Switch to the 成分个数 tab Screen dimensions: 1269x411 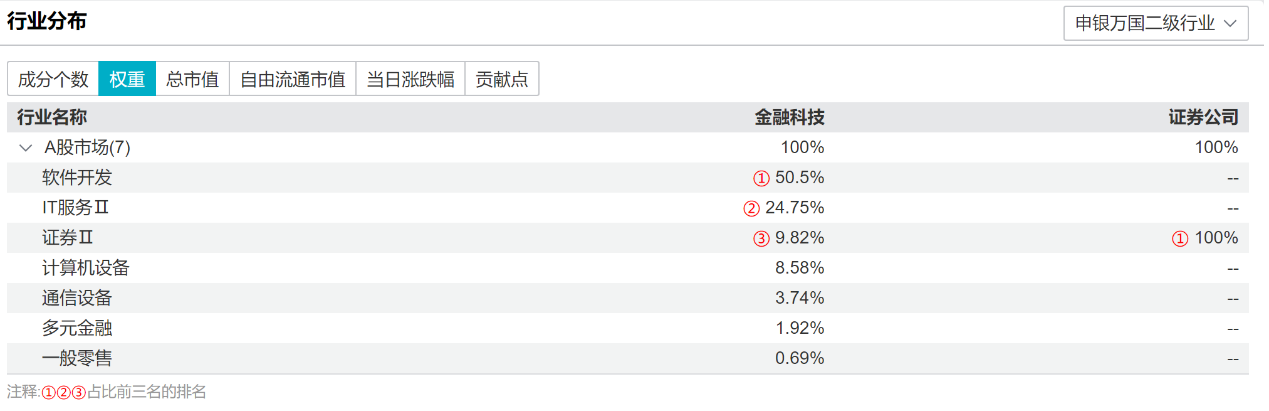tap(54, 80)
